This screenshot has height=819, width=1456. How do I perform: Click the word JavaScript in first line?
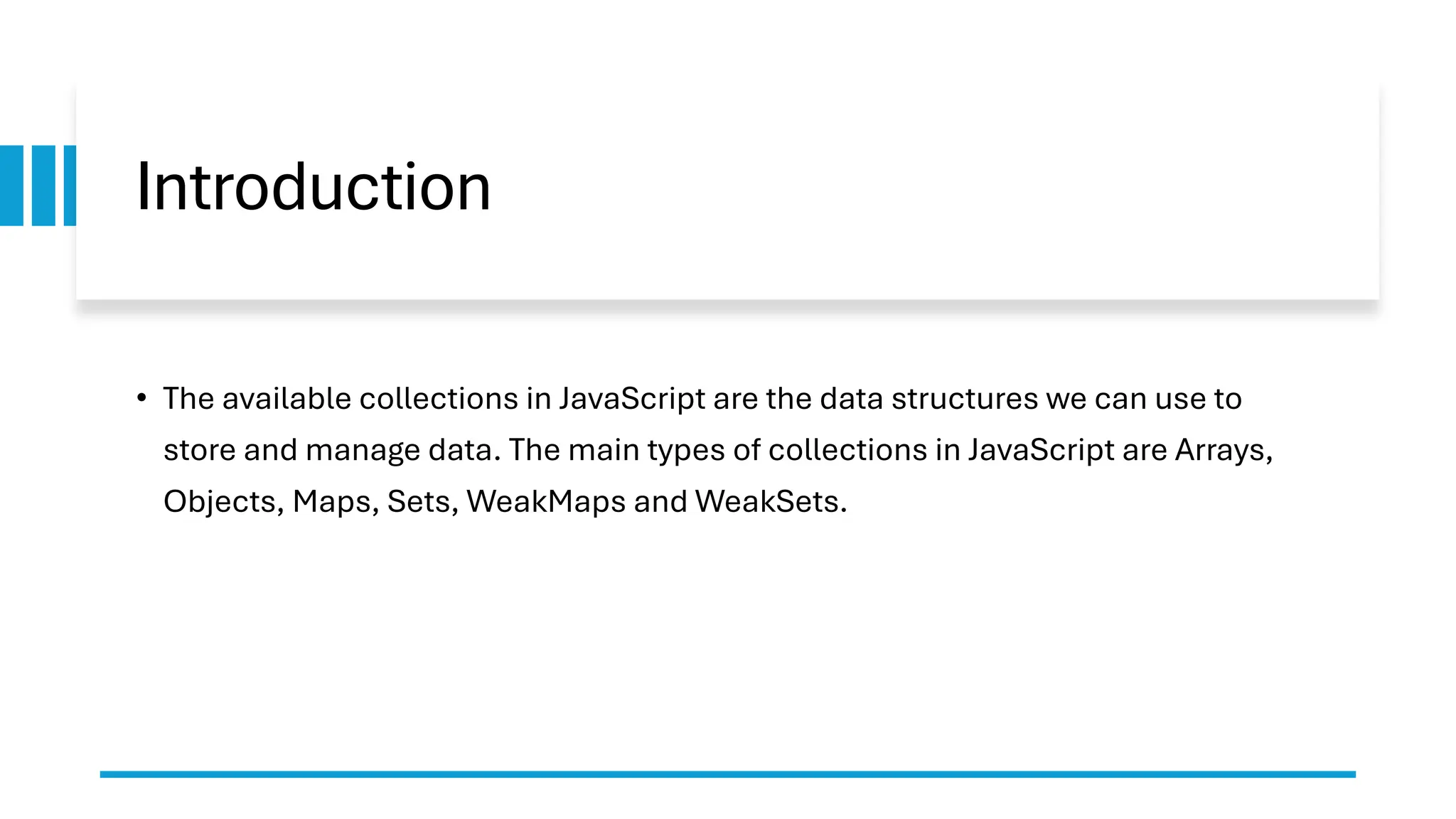click(632, 400)
